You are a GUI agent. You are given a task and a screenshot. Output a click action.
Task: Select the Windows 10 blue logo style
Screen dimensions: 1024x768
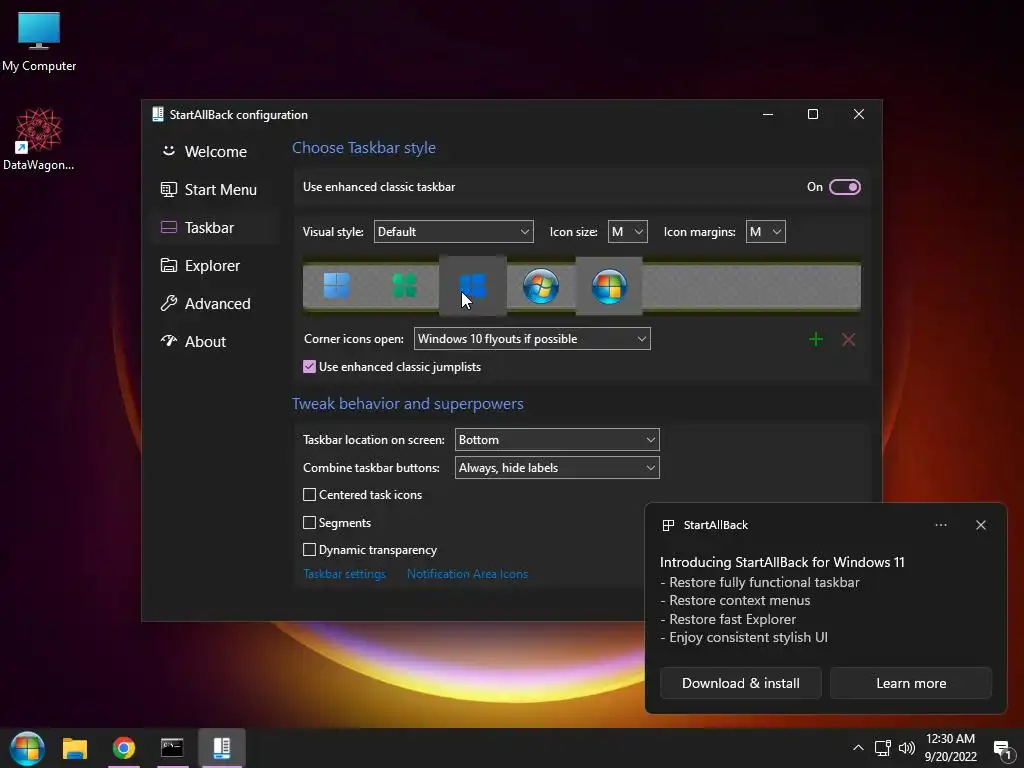(x=473, y=286)
